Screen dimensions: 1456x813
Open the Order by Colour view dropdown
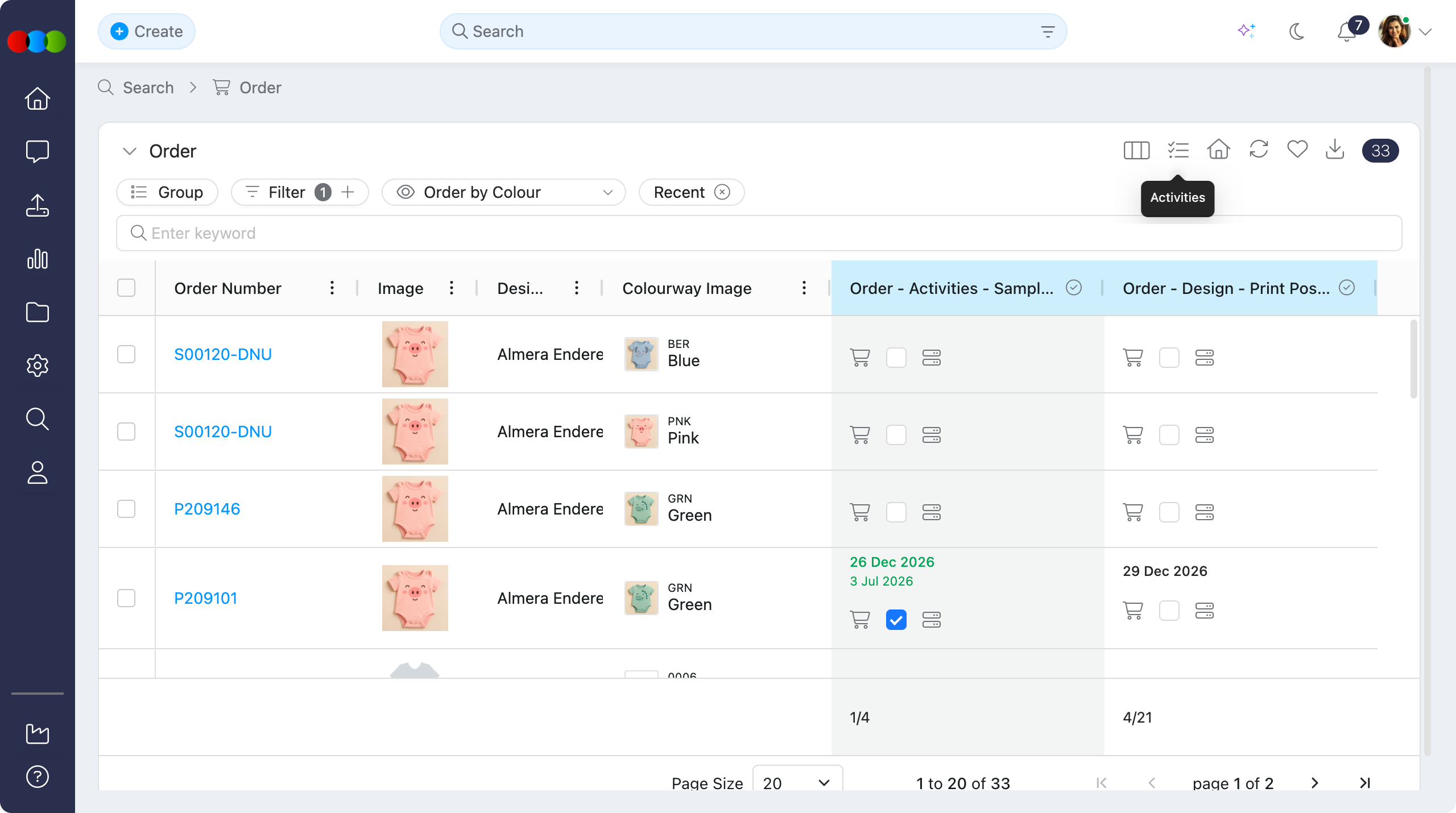point(504,192)
